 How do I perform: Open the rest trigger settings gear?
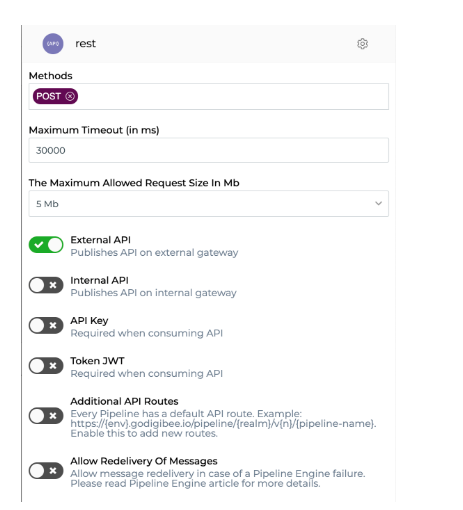tap(362, 44)
